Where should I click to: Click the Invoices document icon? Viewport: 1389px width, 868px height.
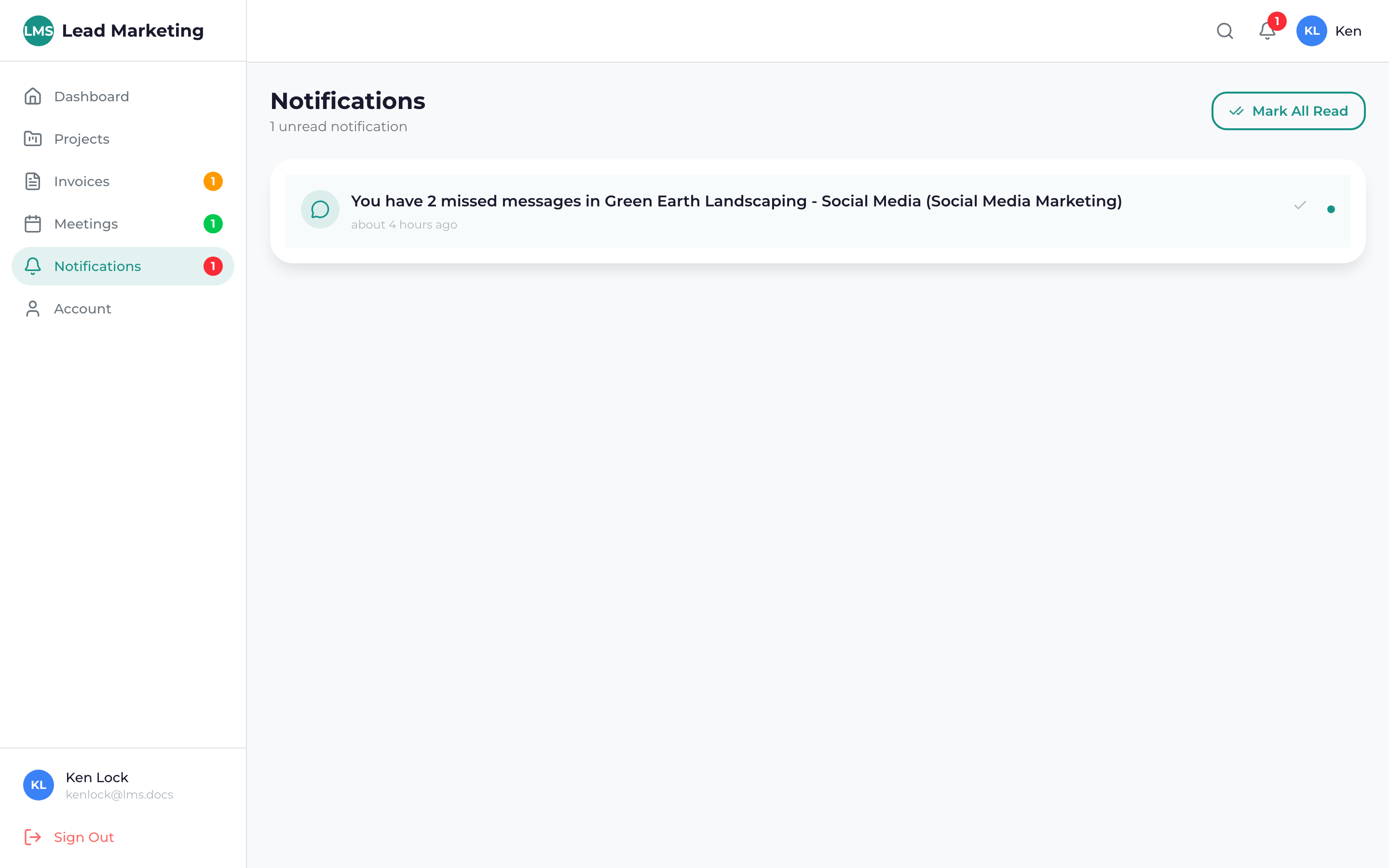pos(33,181)
